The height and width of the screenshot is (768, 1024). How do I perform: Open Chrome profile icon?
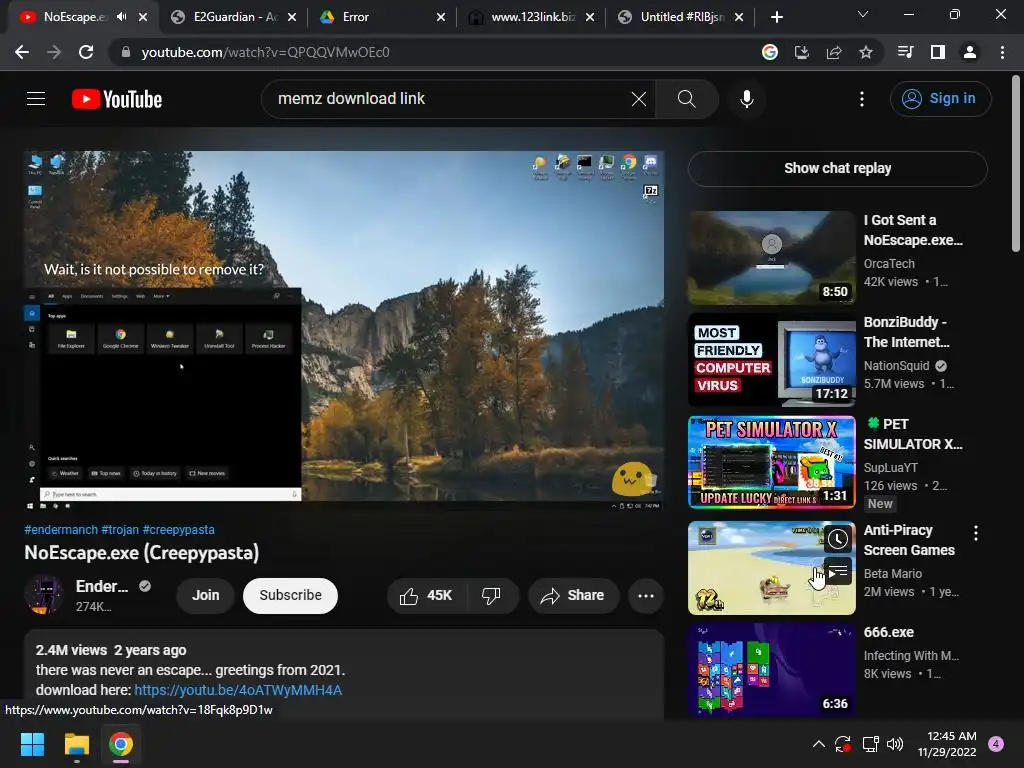click(x=970, y=52)
